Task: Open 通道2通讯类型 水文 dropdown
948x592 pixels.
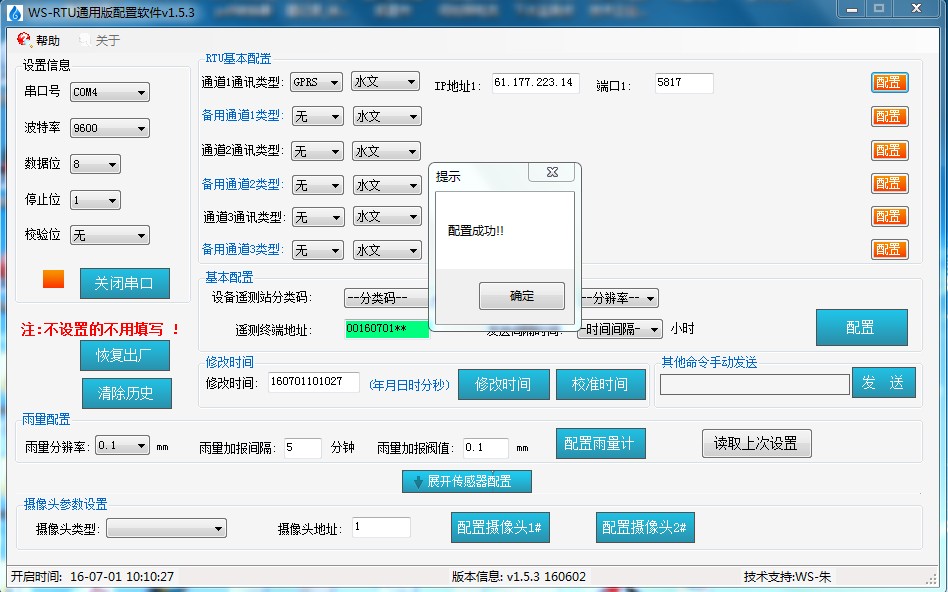Action: point(386,151)
